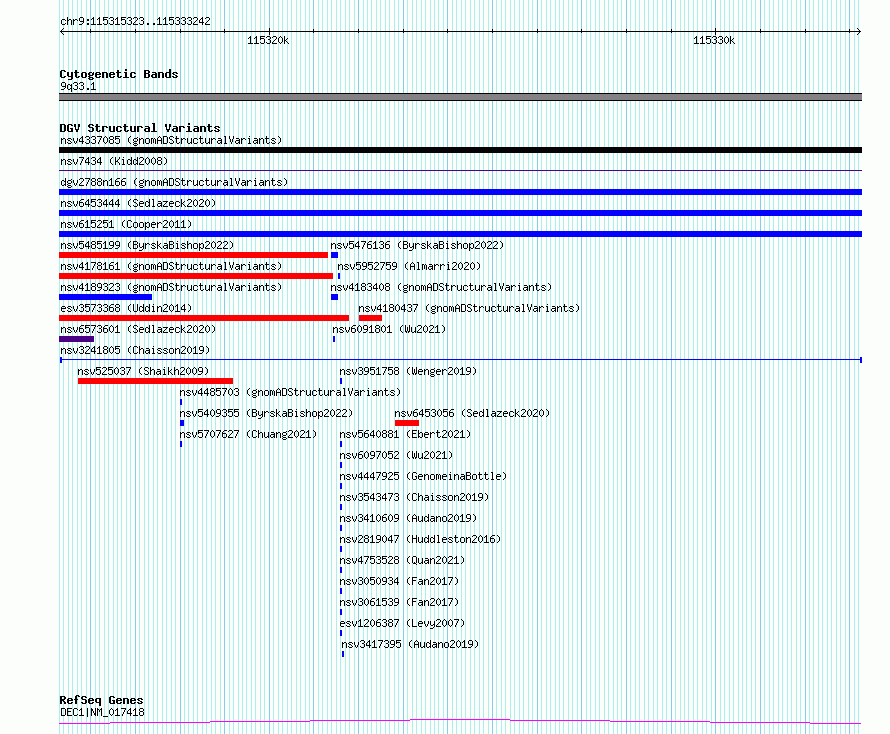Click esv3573368 (Uddin2014) label
Image resolution: width=890 pixels, height=734 pixels.
(126, 308)
